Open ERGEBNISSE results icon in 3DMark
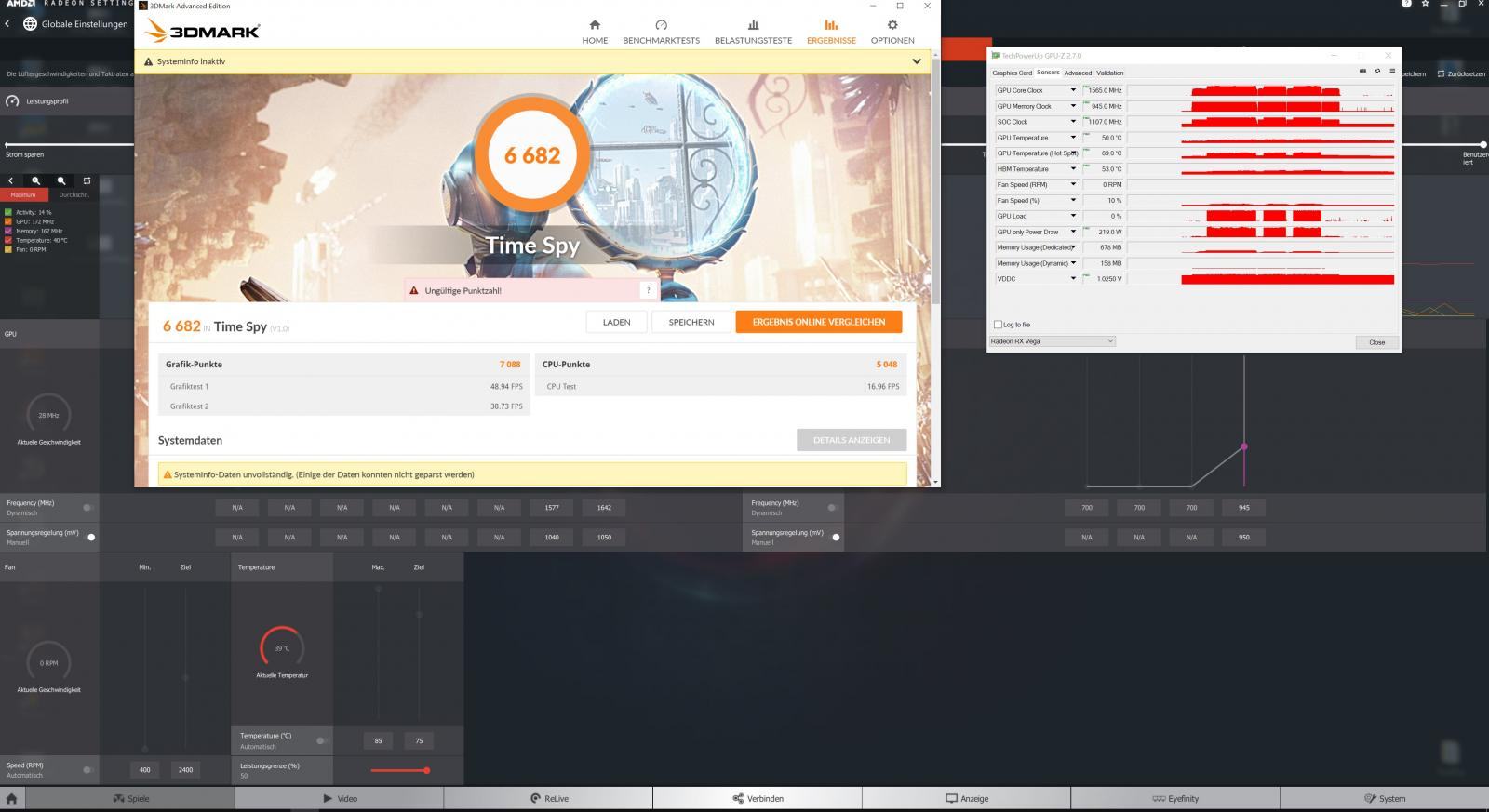1489x812 pixels. click(x=831, y=25)
